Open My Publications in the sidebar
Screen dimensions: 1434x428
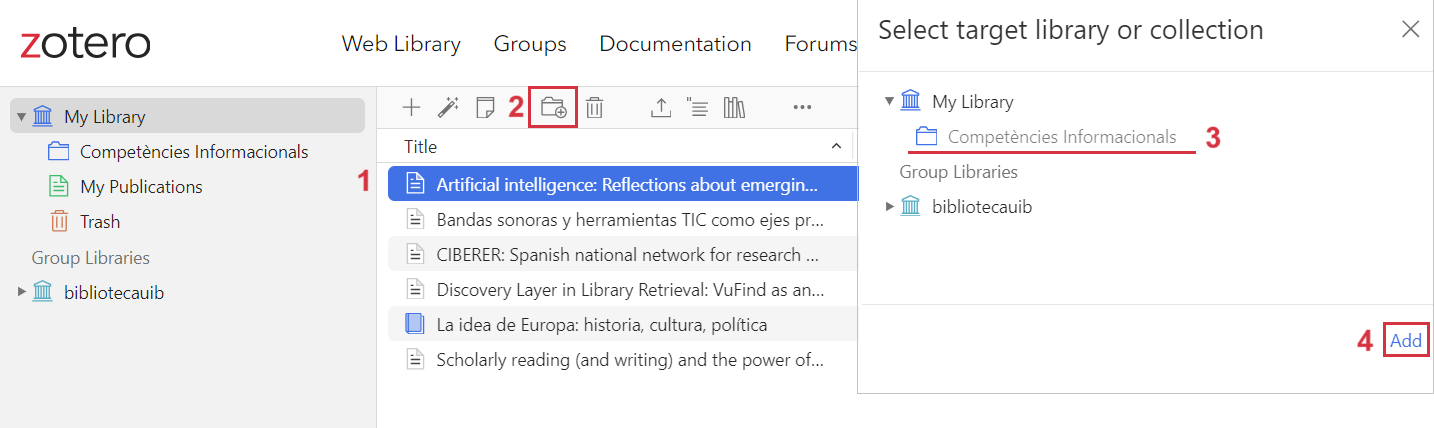141,187
